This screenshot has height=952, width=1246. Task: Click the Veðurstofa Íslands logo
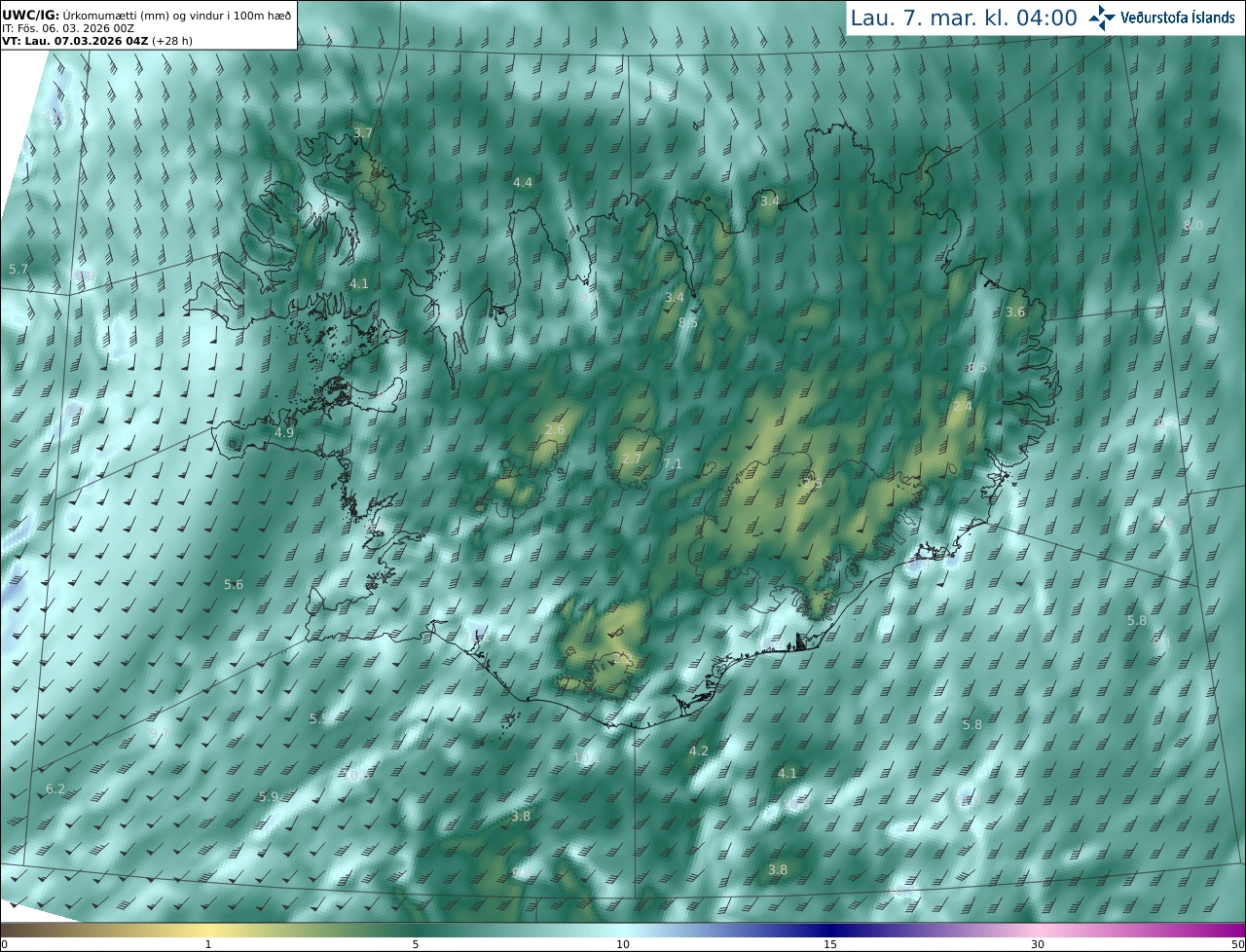coord(1162,18)
